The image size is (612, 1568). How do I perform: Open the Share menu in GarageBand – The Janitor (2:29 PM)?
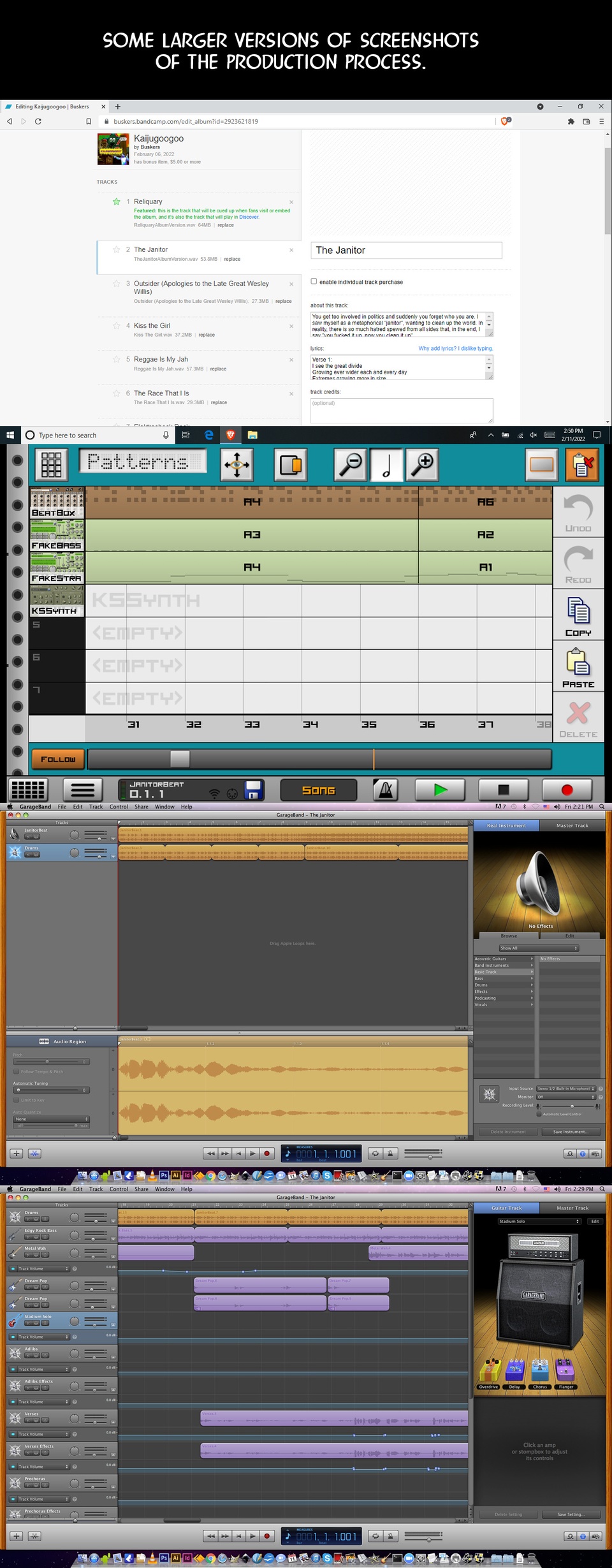[142, 1189]
